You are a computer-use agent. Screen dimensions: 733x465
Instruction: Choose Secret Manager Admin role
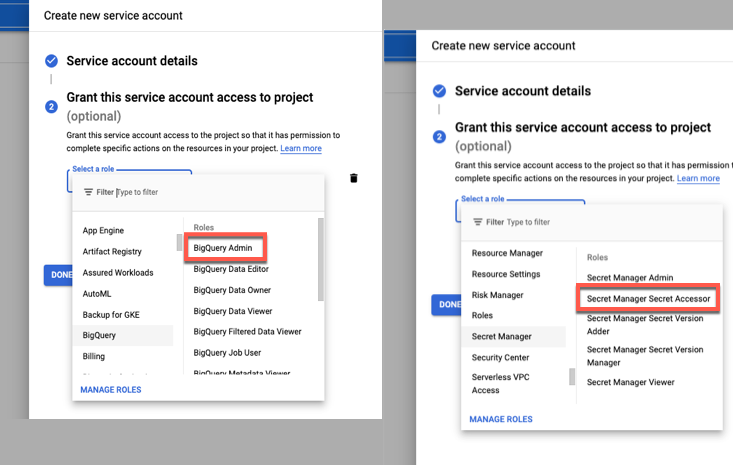[x=630, y=278]
